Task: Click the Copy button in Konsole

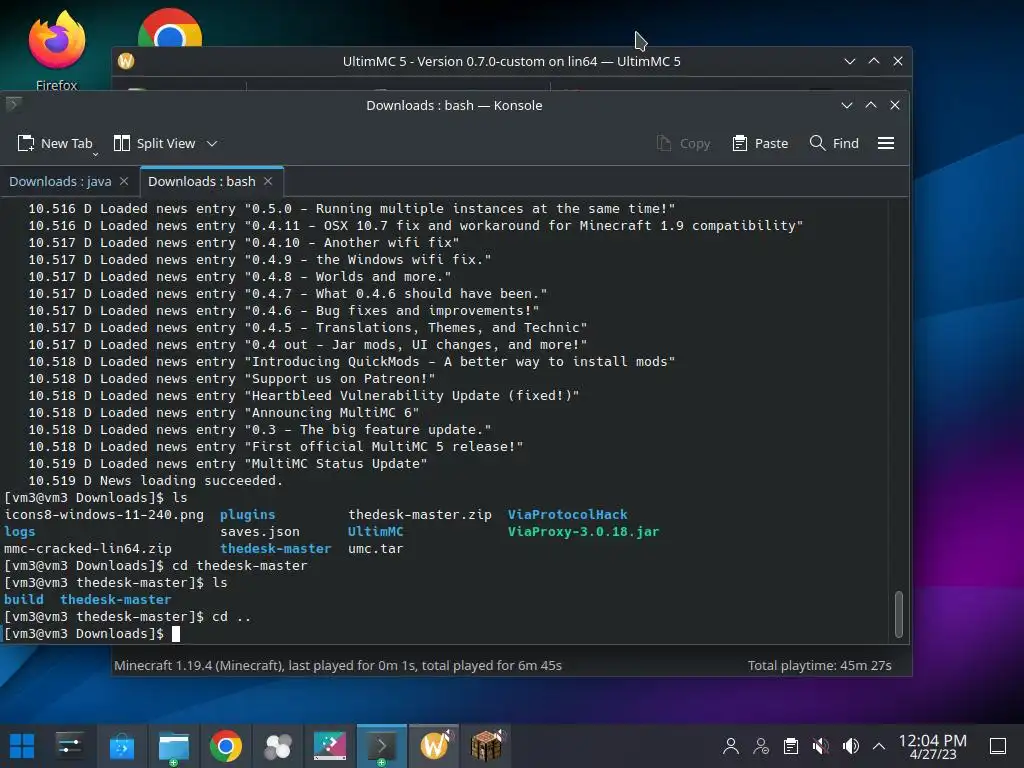Action: pos(683,143)
